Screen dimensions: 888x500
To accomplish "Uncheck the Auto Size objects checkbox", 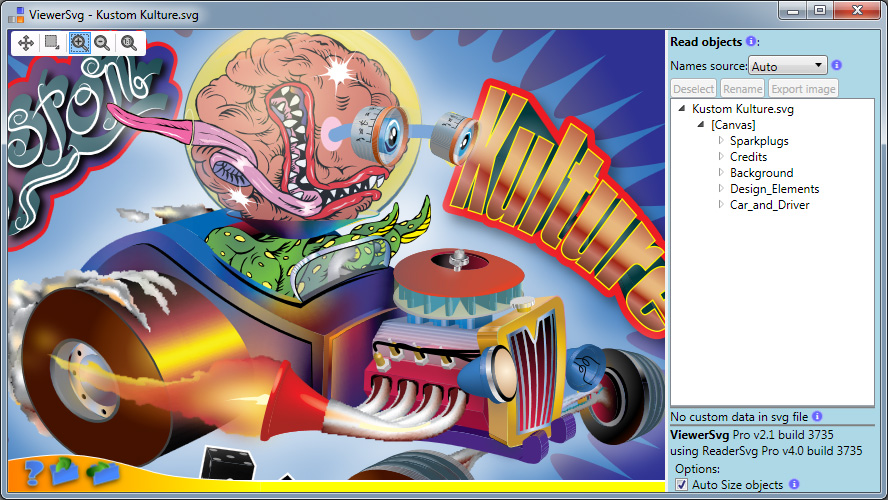I will tap(682, 485).
